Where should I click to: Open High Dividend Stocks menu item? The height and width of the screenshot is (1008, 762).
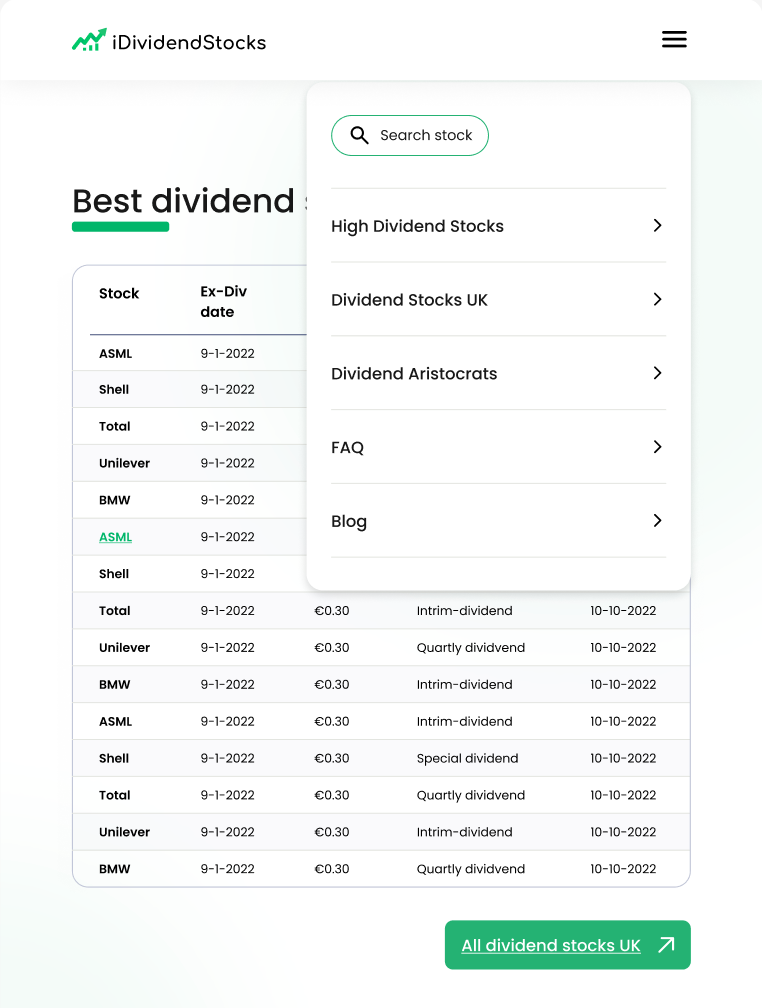[498, 226]
